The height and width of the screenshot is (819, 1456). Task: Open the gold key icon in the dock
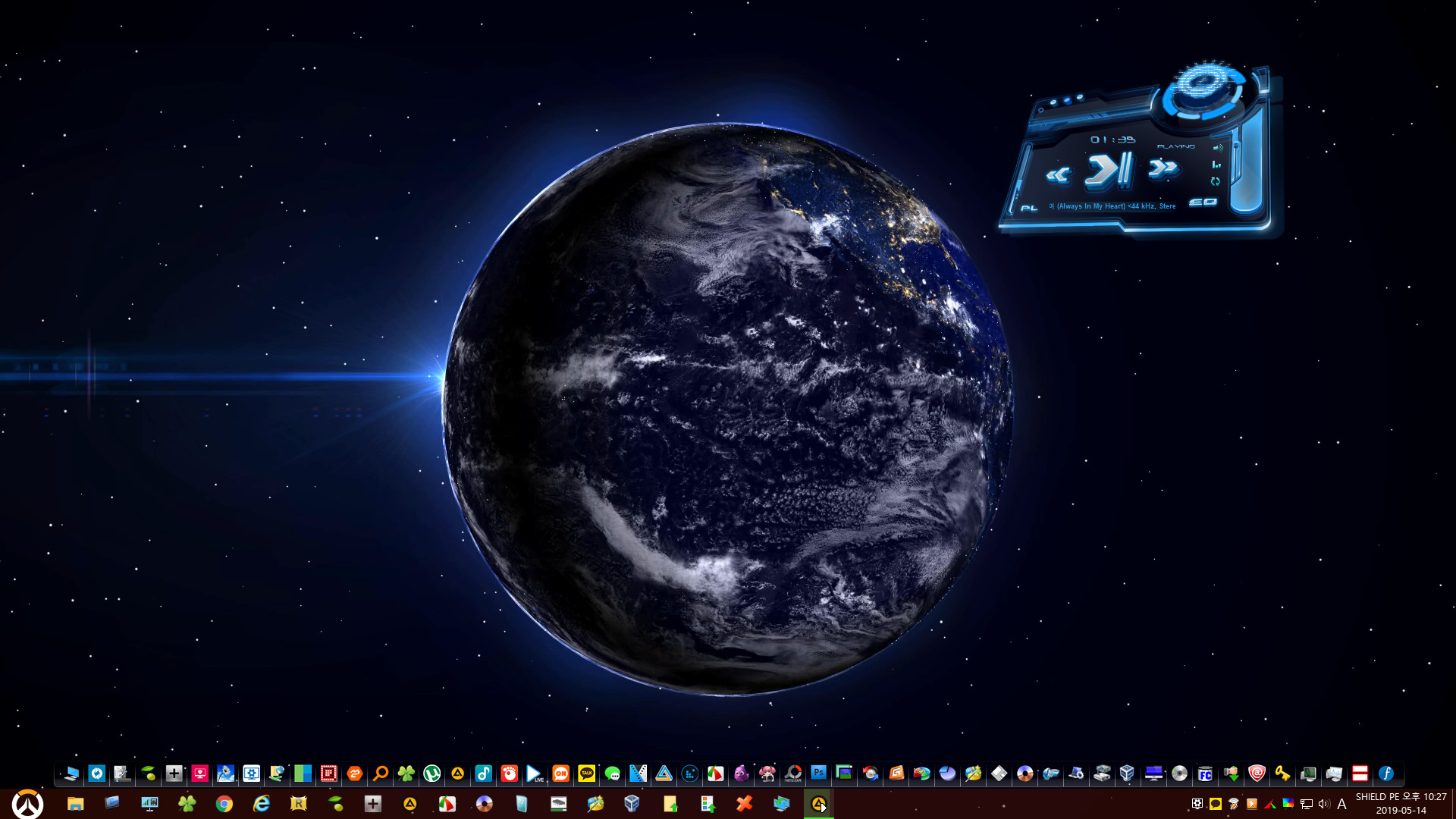[x=1282, y=773]
